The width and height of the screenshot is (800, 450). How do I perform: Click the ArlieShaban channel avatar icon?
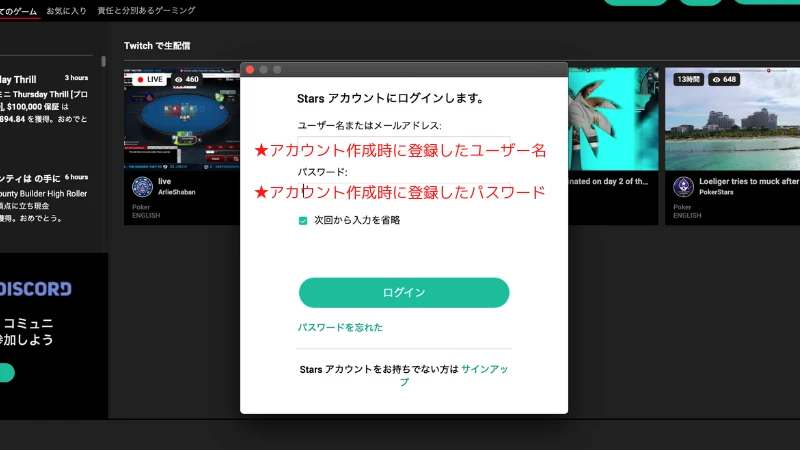[142, 187]
